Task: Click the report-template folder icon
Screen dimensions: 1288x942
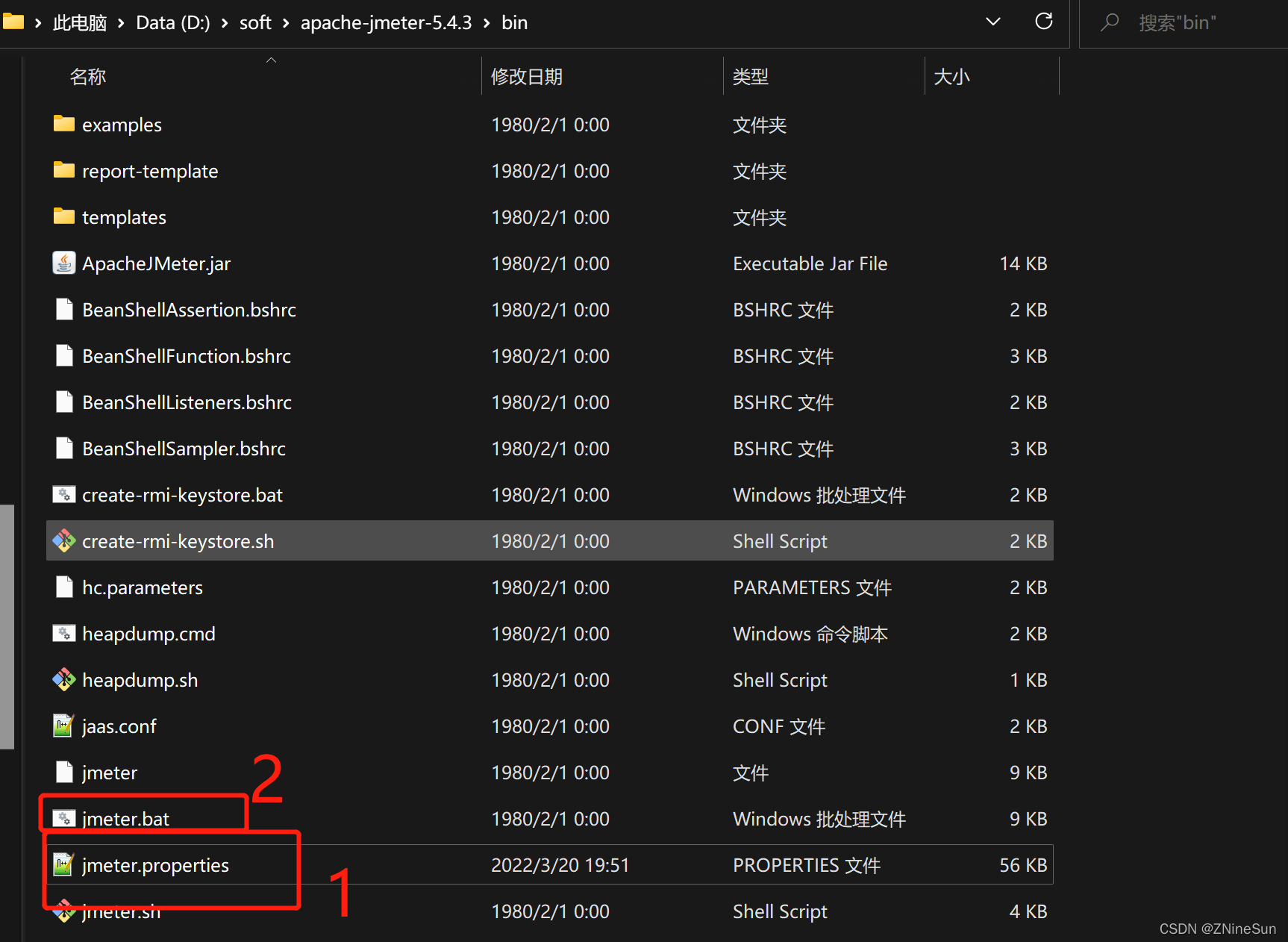Action: point(64,170)
